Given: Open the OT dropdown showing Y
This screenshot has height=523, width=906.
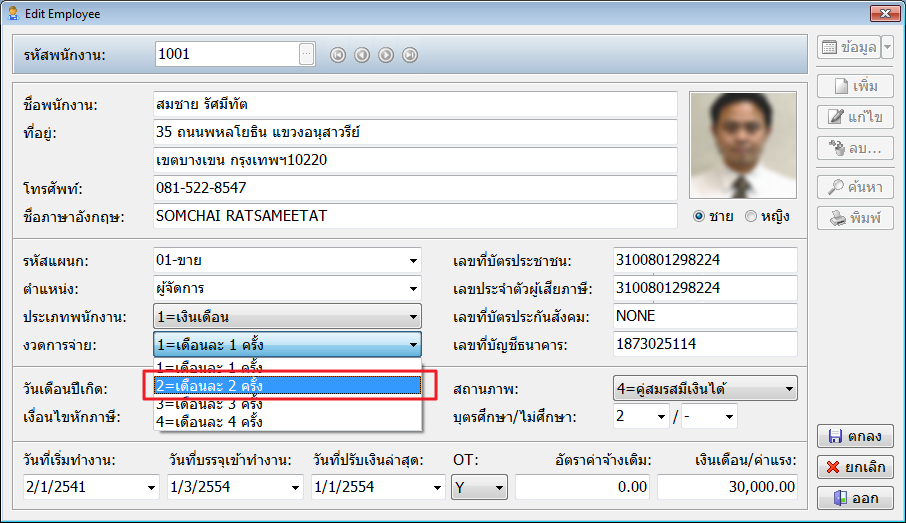Looking at the screenshot, I should coord(499,488).
